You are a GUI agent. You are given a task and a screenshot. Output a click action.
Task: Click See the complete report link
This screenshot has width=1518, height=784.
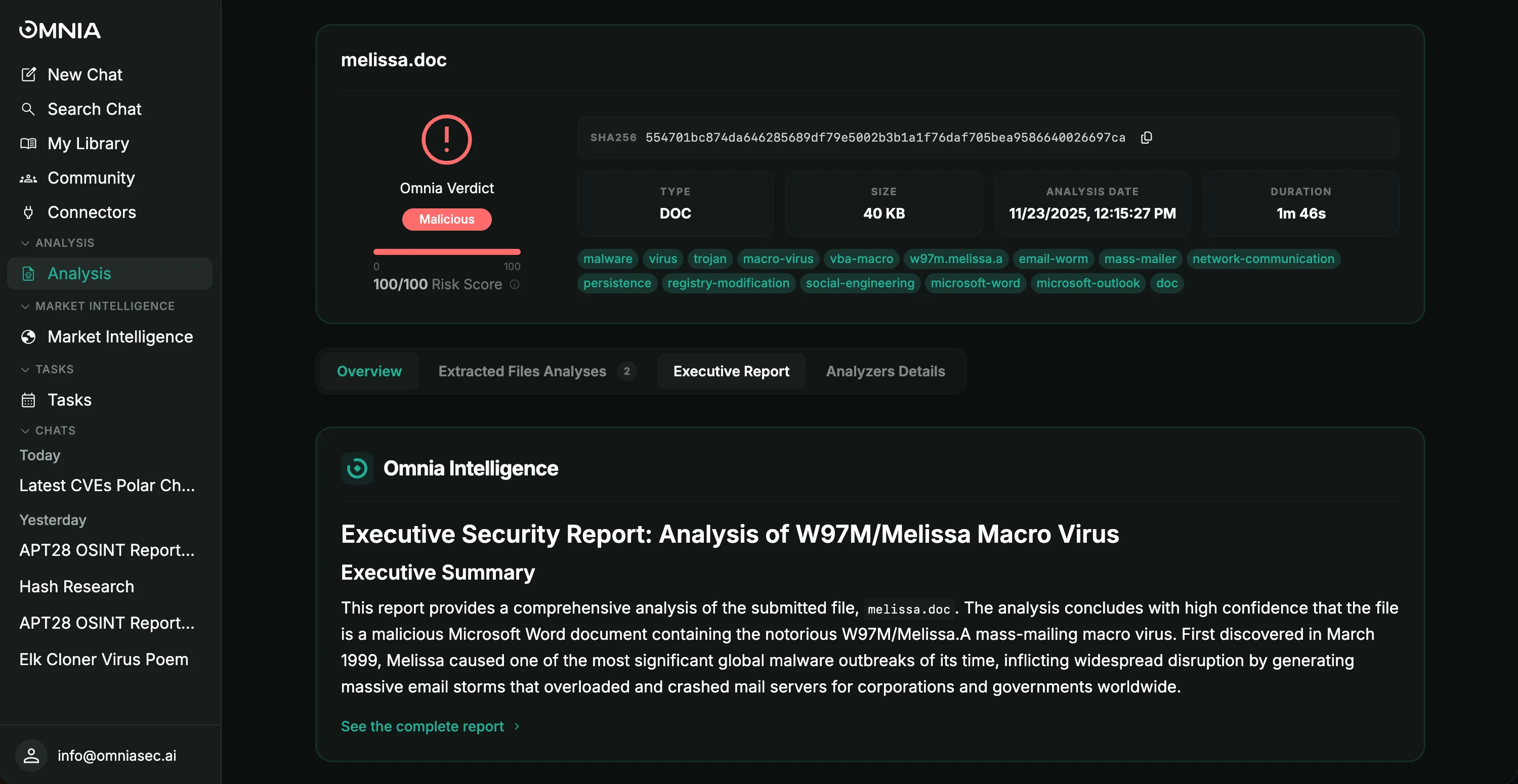[422, 726]
